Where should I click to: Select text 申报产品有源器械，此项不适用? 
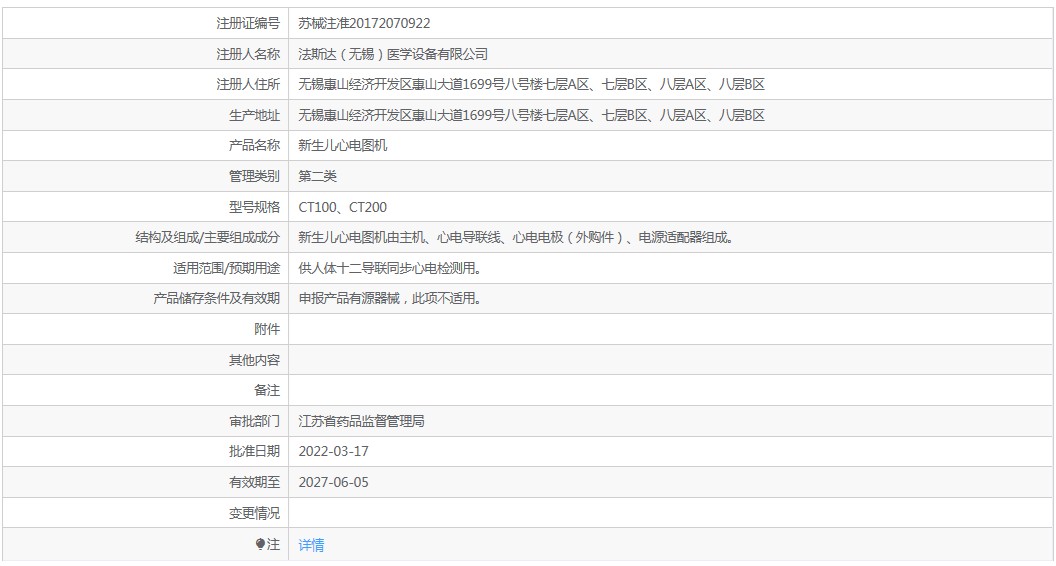coord(391,298)
